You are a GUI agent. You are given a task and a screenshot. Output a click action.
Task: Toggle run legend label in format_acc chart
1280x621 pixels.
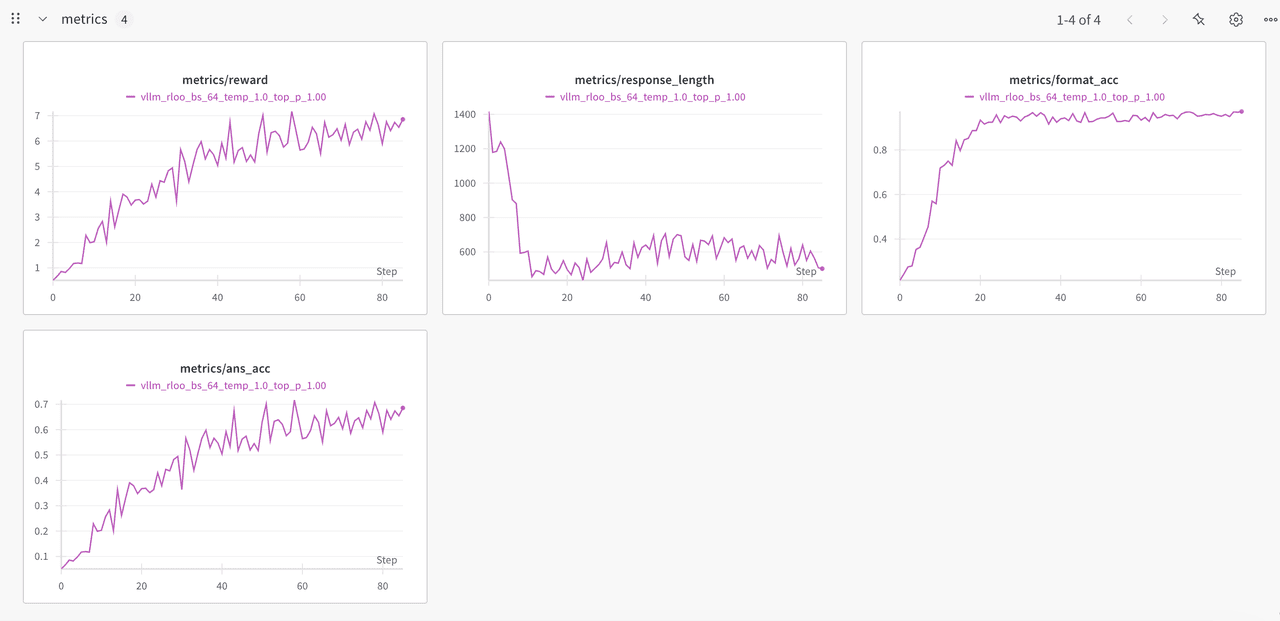point(1071,97)
